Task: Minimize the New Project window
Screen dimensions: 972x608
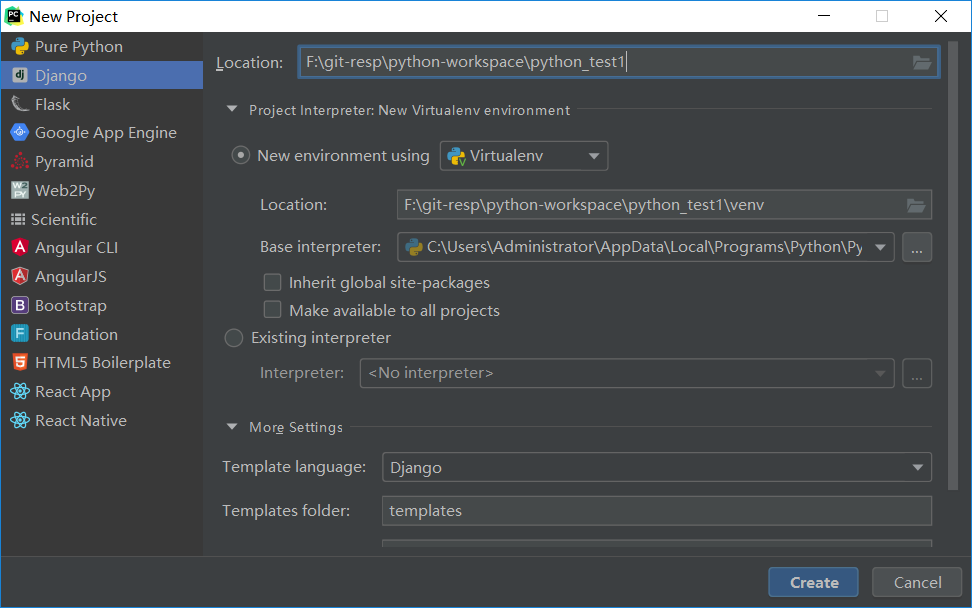Action: tap(824, 16)
